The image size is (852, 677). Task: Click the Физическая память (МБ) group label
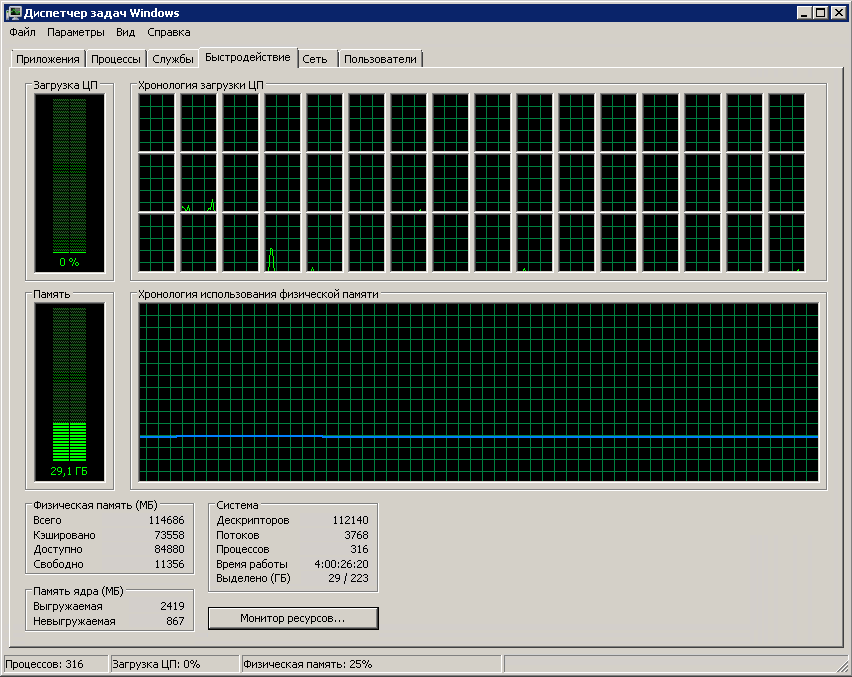(x=95, y=505)
